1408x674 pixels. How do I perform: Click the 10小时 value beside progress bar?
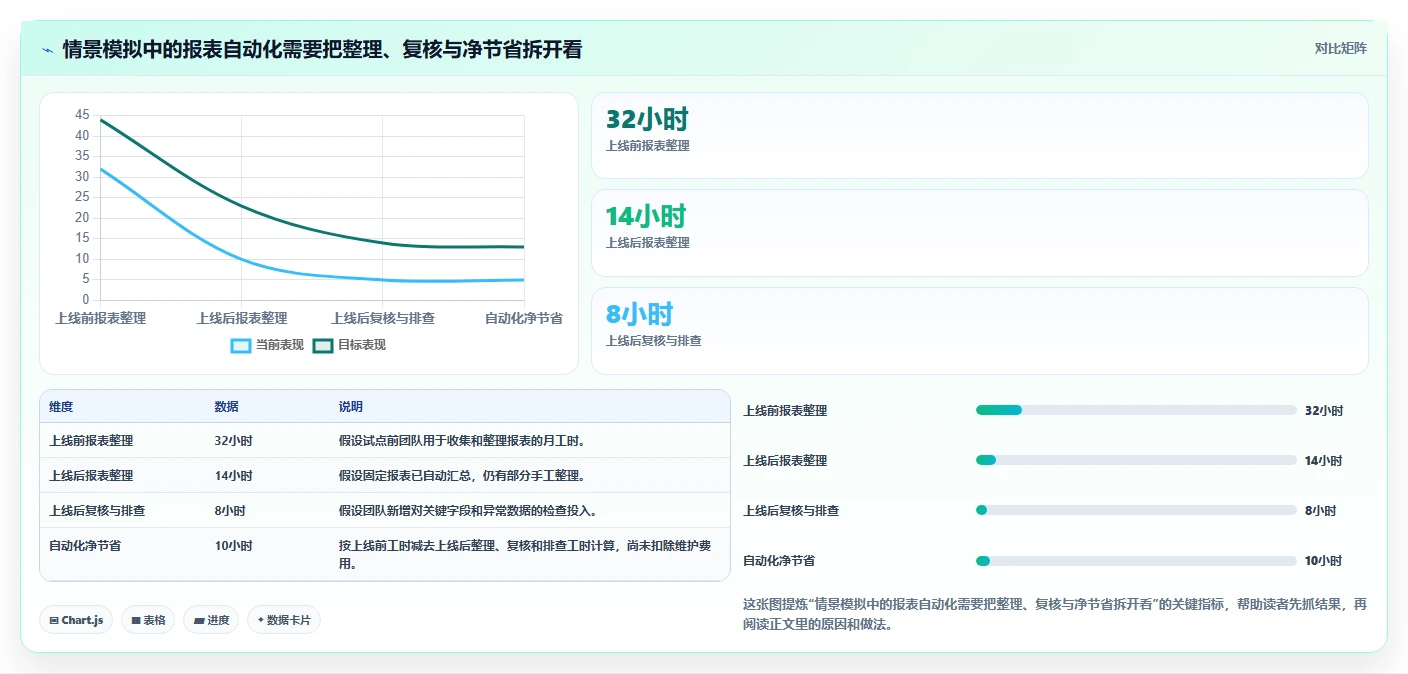(x=1323, y=560)
